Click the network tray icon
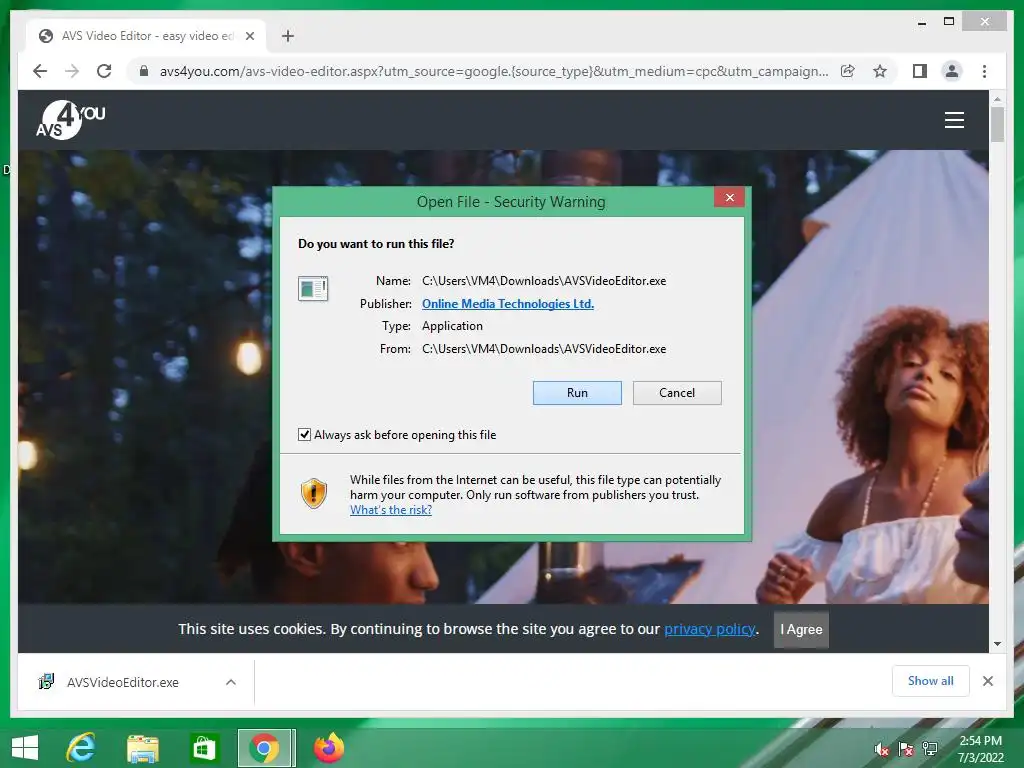This screenshot has width=1024, height=768. click(930, 749)
